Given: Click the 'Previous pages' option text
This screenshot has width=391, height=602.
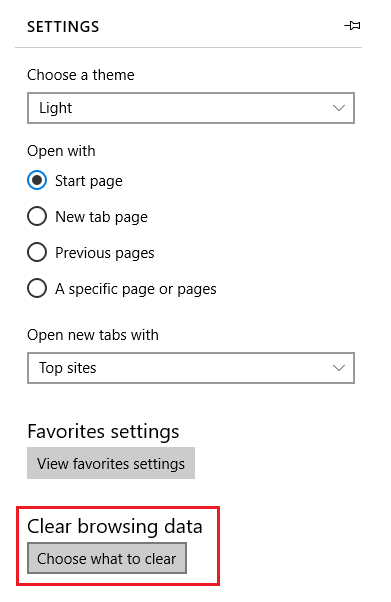Looking at the screenshot, I should click(104, 253).
